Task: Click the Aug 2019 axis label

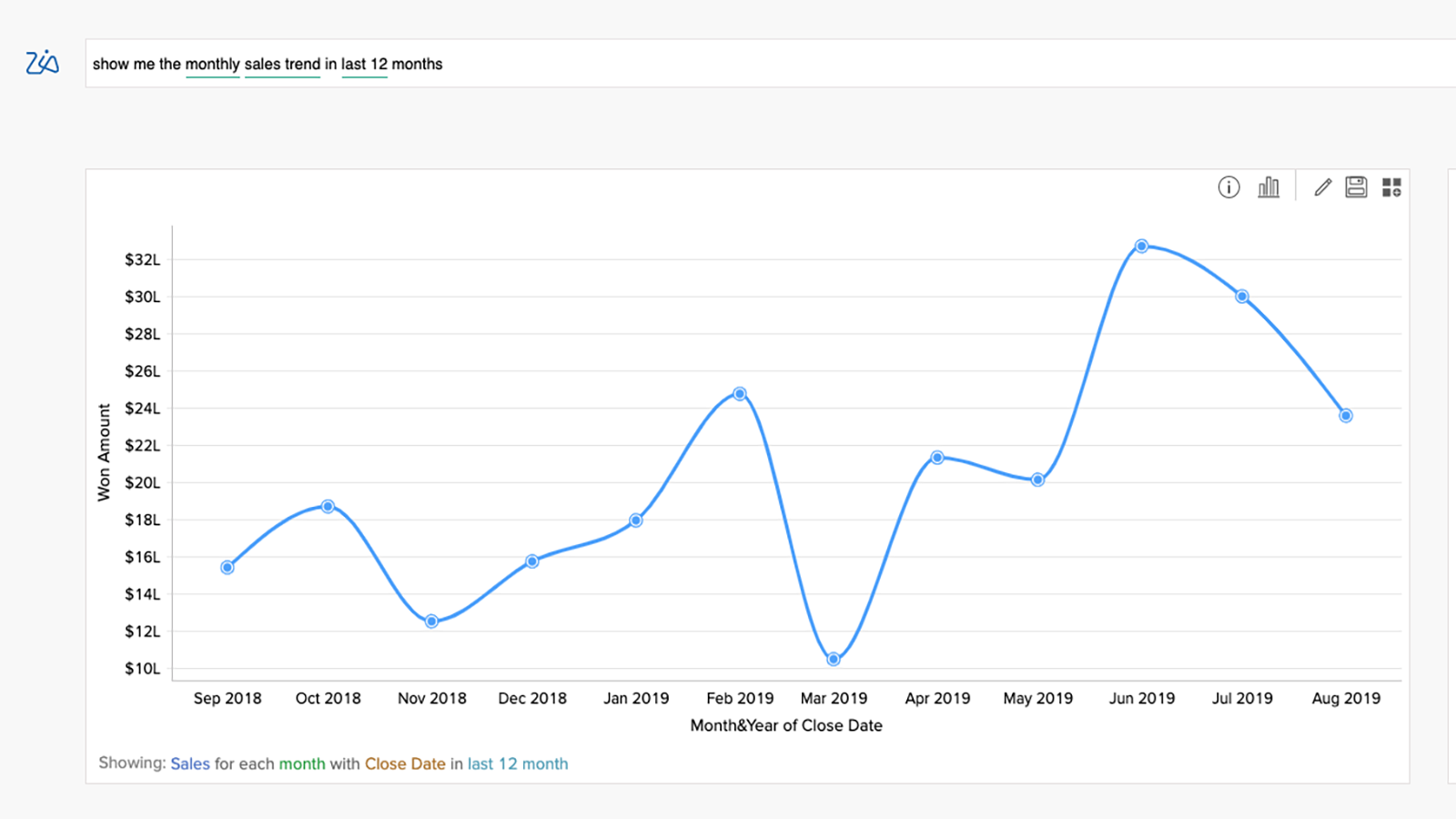Action: click(1346, 698)
